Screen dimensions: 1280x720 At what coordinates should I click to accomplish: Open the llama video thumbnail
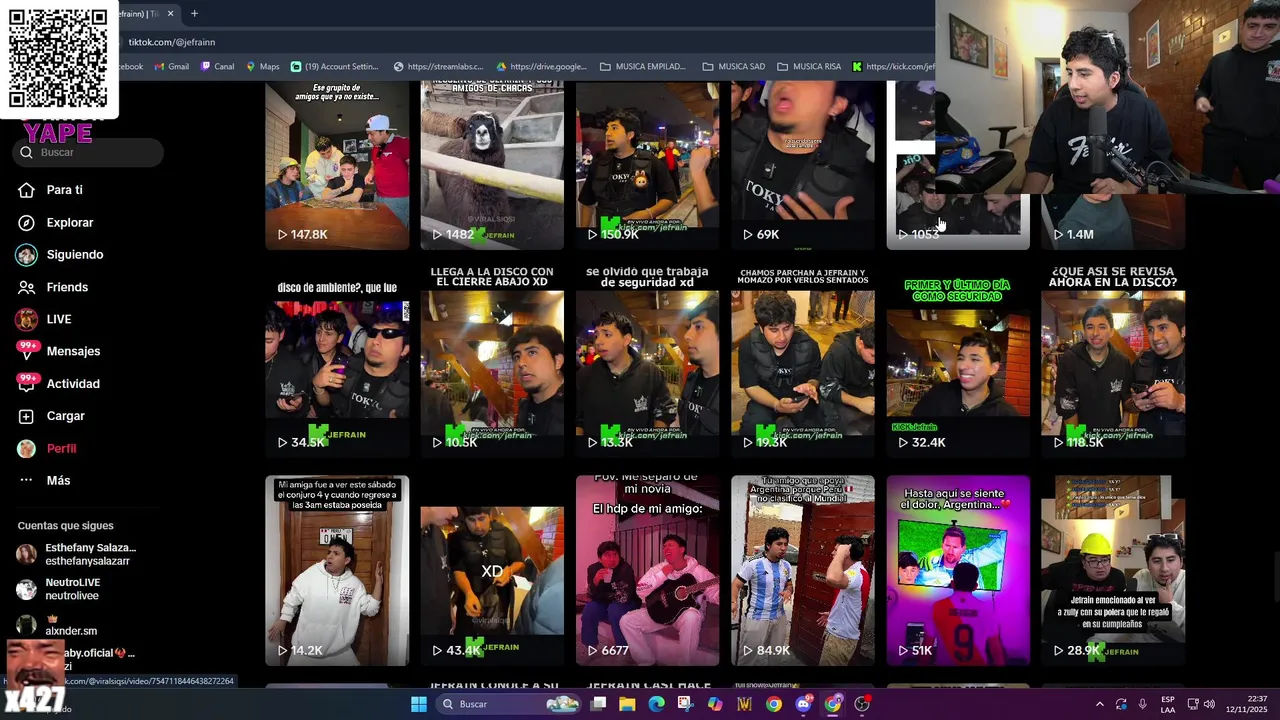(x=492, y=165)
